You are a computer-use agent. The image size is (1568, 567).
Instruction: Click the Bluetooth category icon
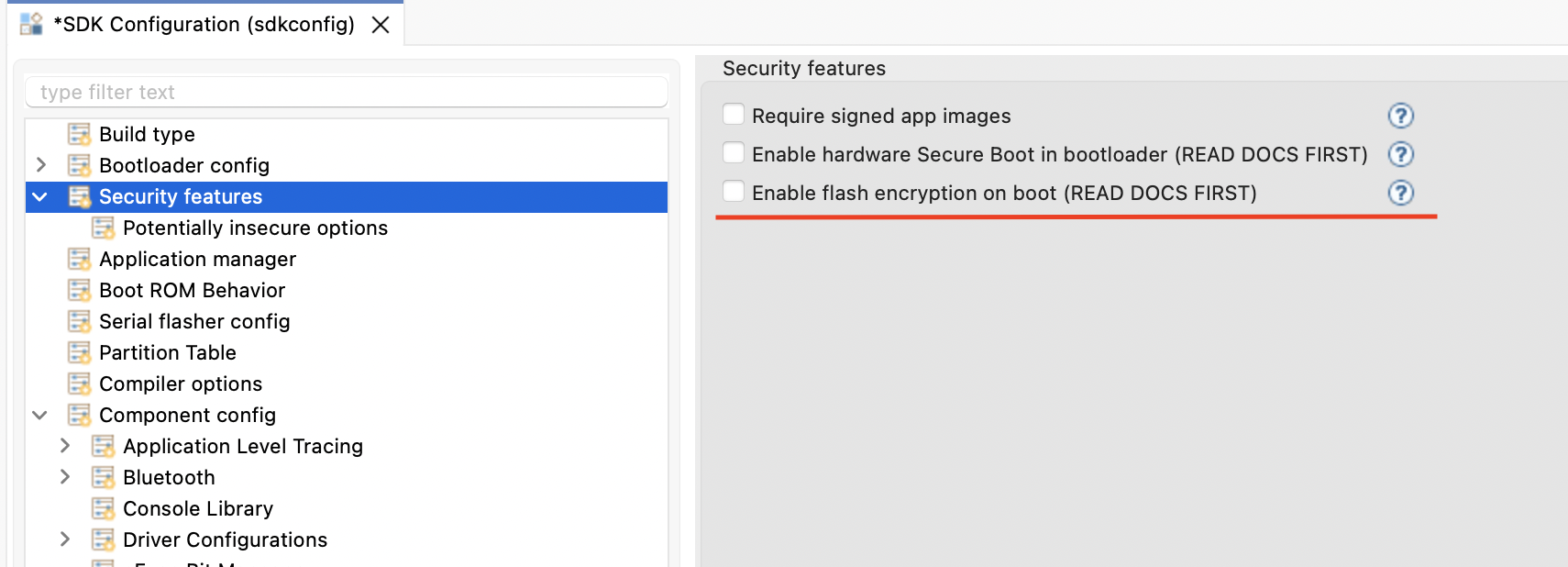click(x=103, y=477)
